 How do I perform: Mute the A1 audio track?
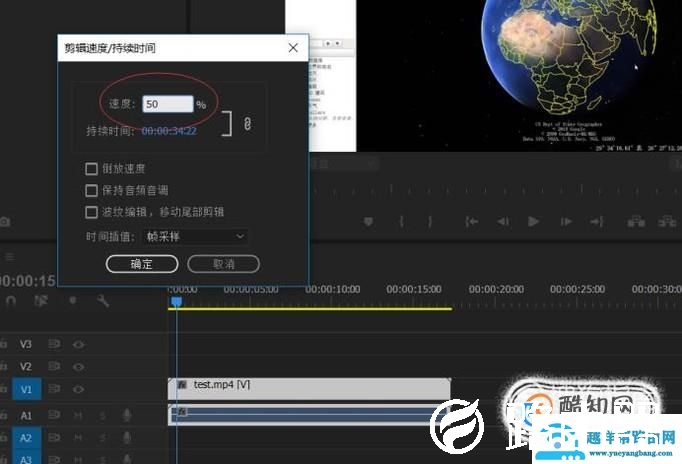tap(78, 416)
